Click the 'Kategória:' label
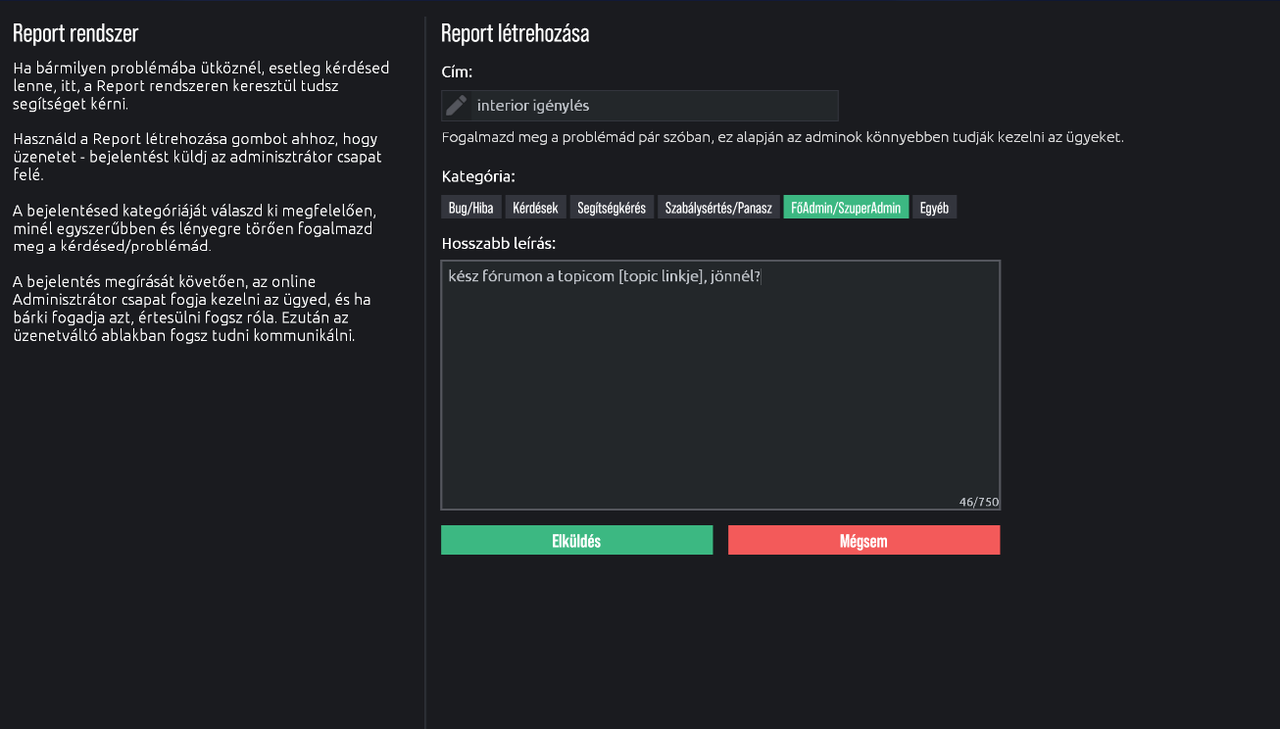This screenshot has width=1280, height=729. (478, 177)
